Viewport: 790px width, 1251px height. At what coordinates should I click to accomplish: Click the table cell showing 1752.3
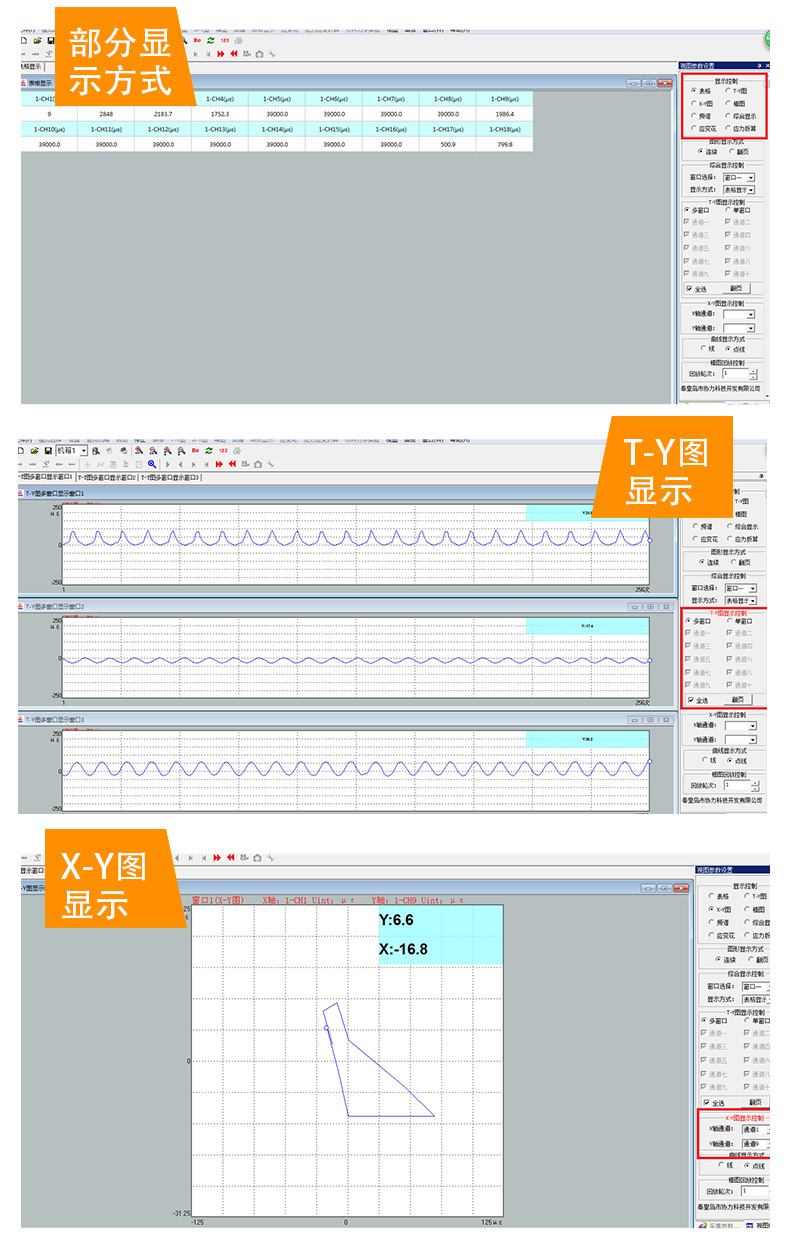point(220,113)
